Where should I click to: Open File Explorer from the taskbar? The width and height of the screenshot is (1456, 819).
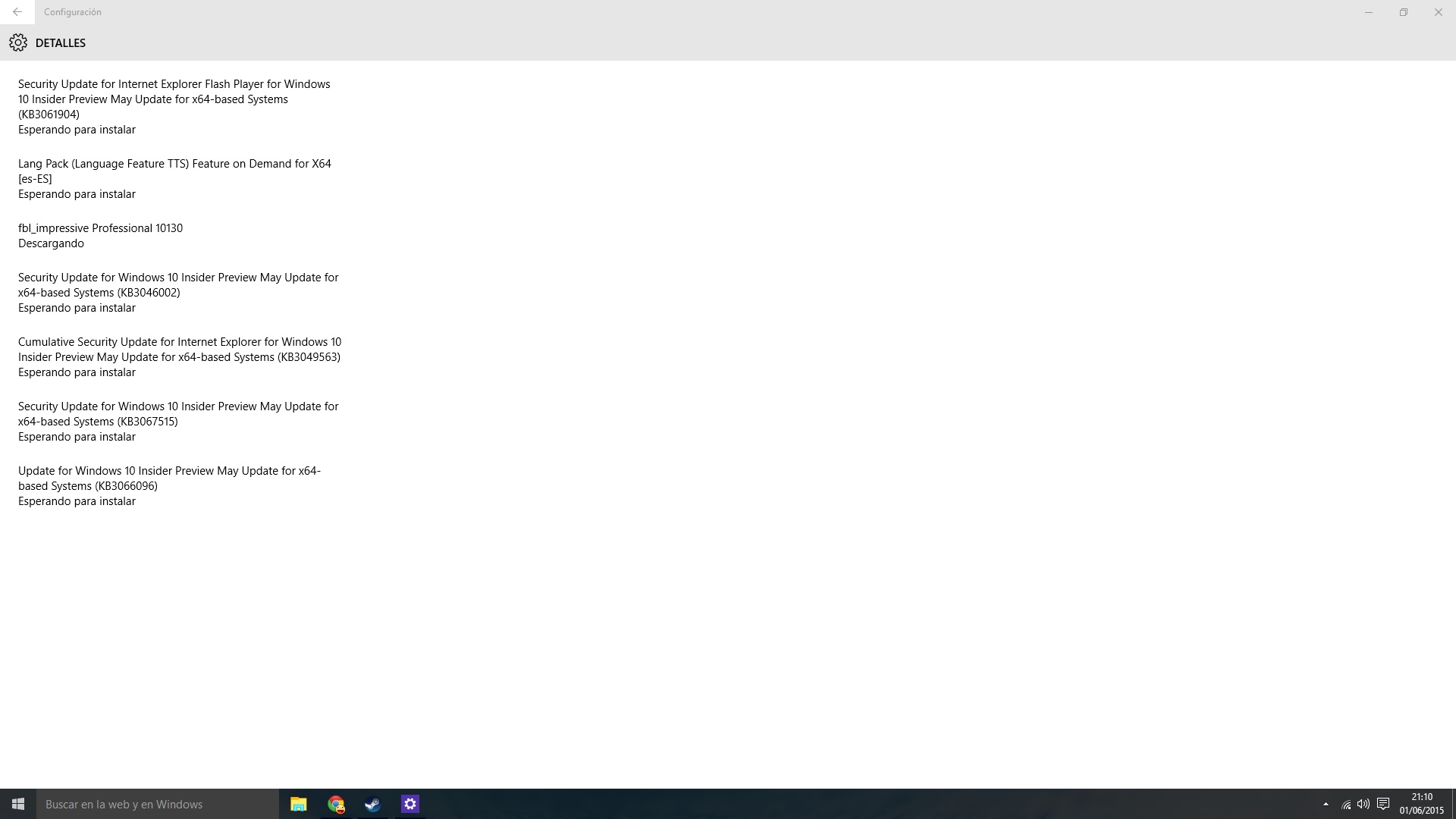[298, 804]
